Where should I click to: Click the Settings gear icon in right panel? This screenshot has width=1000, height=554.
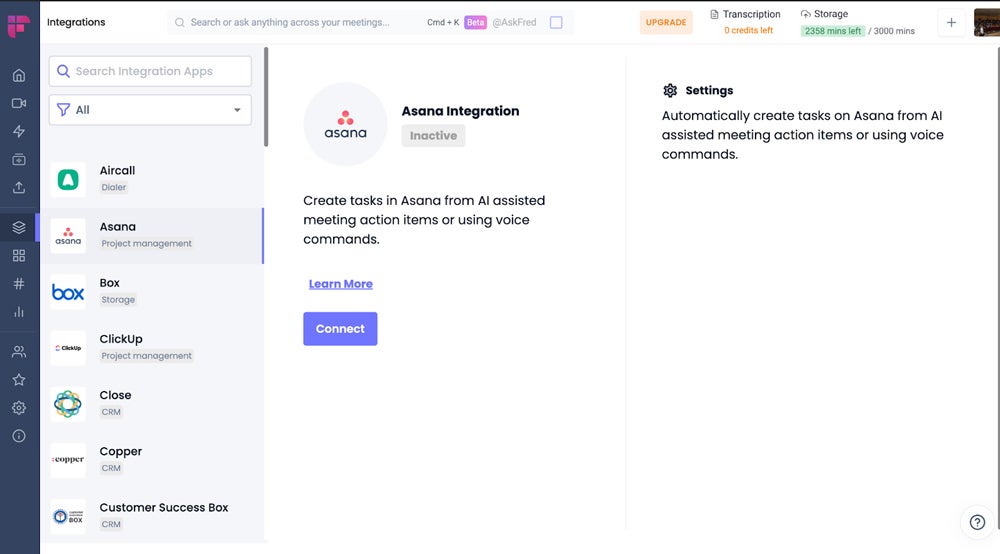click(670, 91)
